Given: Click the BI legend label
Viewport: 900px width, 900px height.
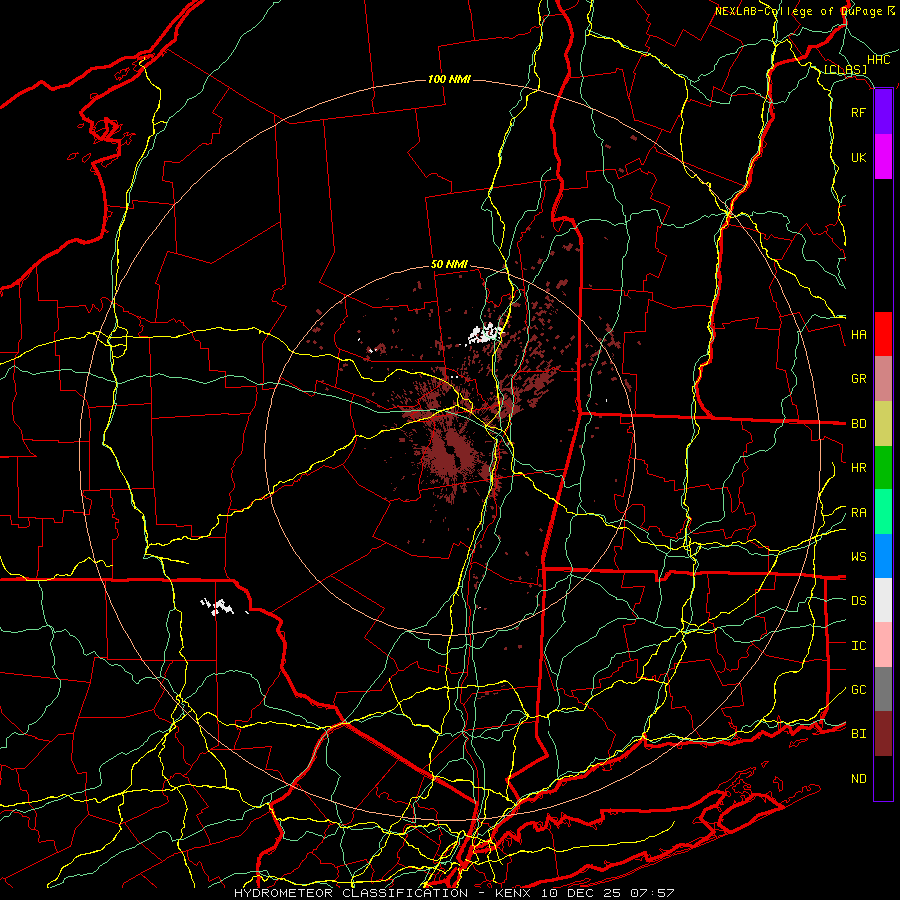Looking at the screenshot, I should [x=858, y=734].
